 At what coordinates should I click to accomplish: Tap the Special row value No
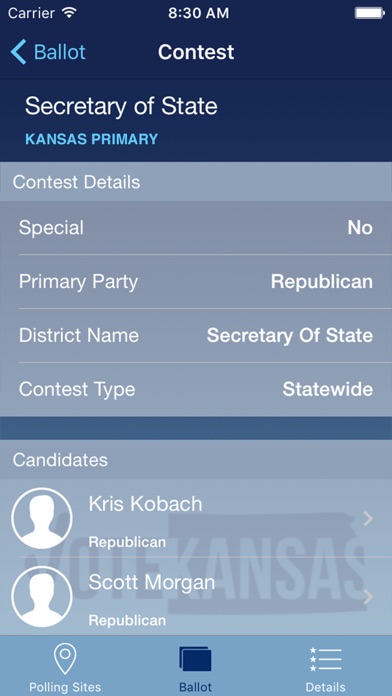coord(360,228)
